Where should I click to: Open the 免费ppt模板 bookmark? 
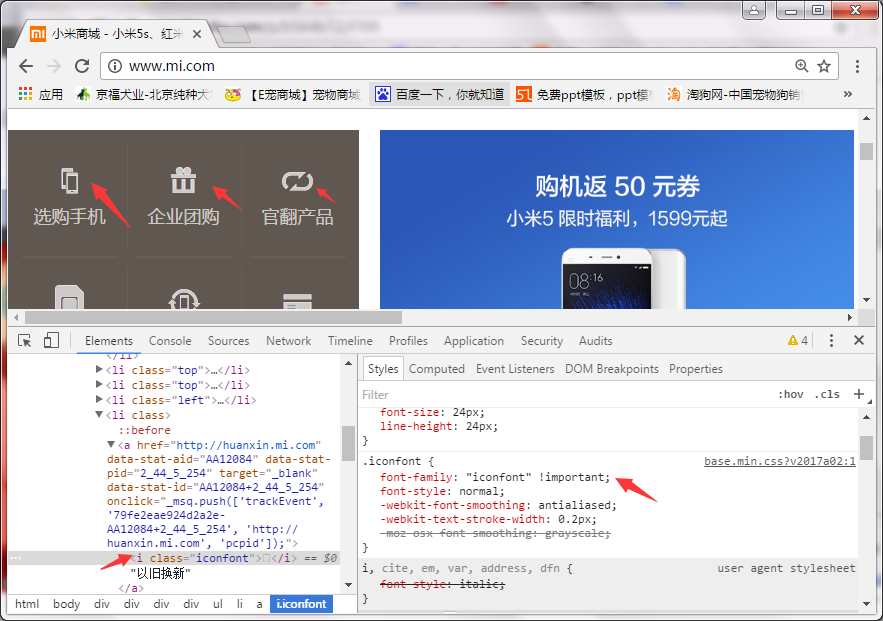tap(583, 94)
